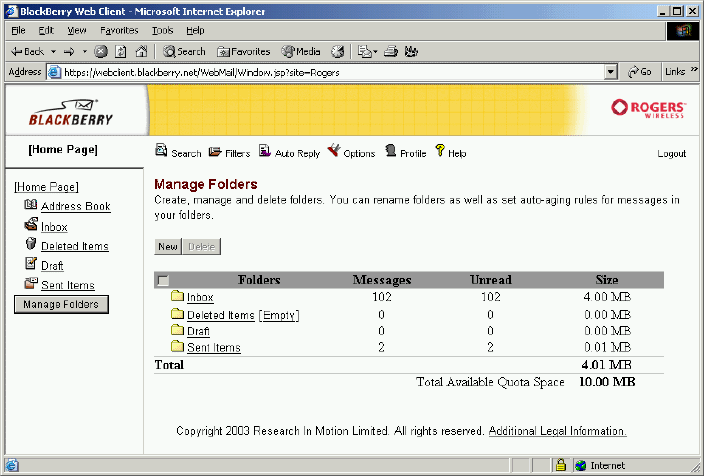Click the Draft pencil icon in sidebar
Screen dimensions: 704x476
coord(31,263)
